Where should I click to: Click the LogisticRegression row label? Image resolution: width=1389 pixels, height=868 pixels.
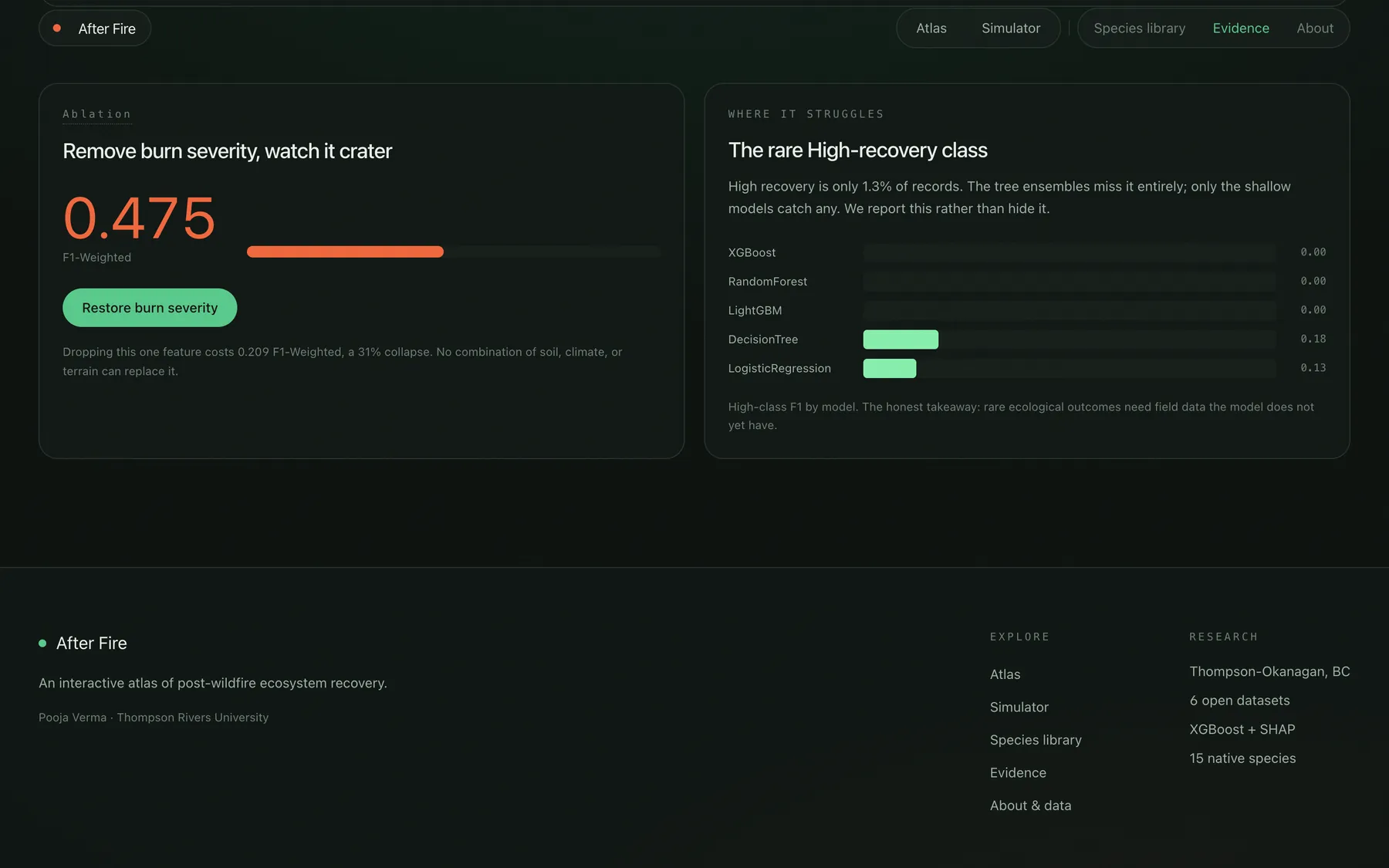[x=779, y=369]
